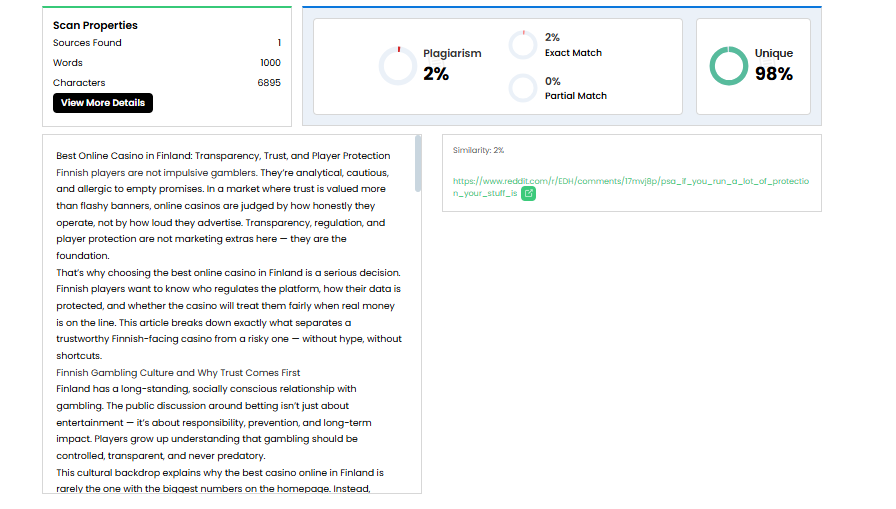Click the green Unique donut chart

pyautogui.click(x=728, y=66)
